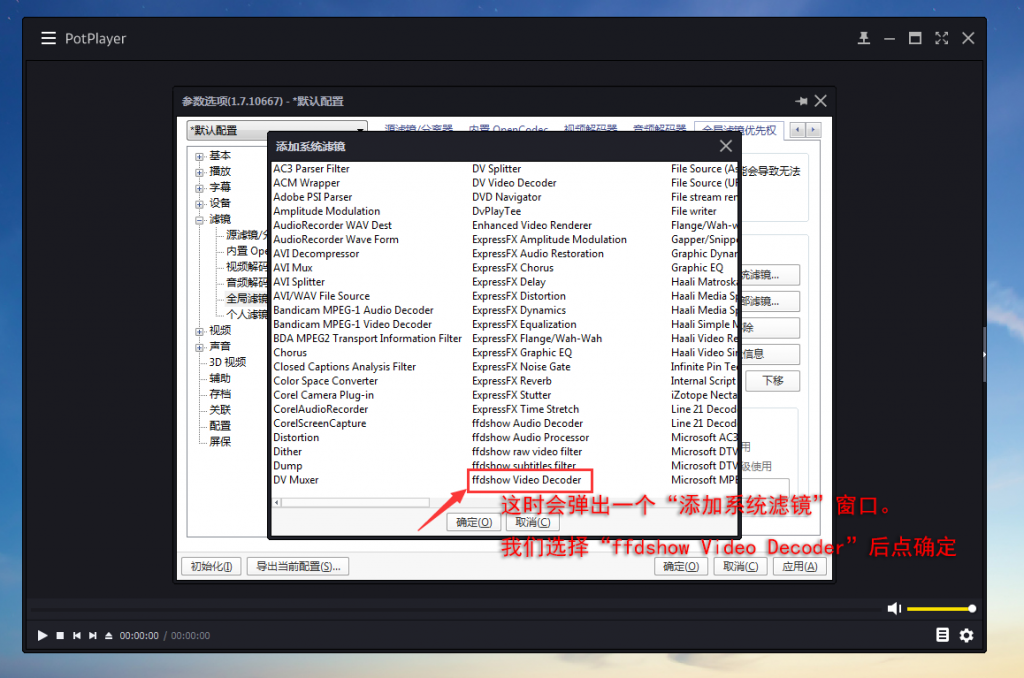Toggle PotPlayer fullscreen mode icon
This screenshot has width=1024, height=678.
tap(941, 39)
